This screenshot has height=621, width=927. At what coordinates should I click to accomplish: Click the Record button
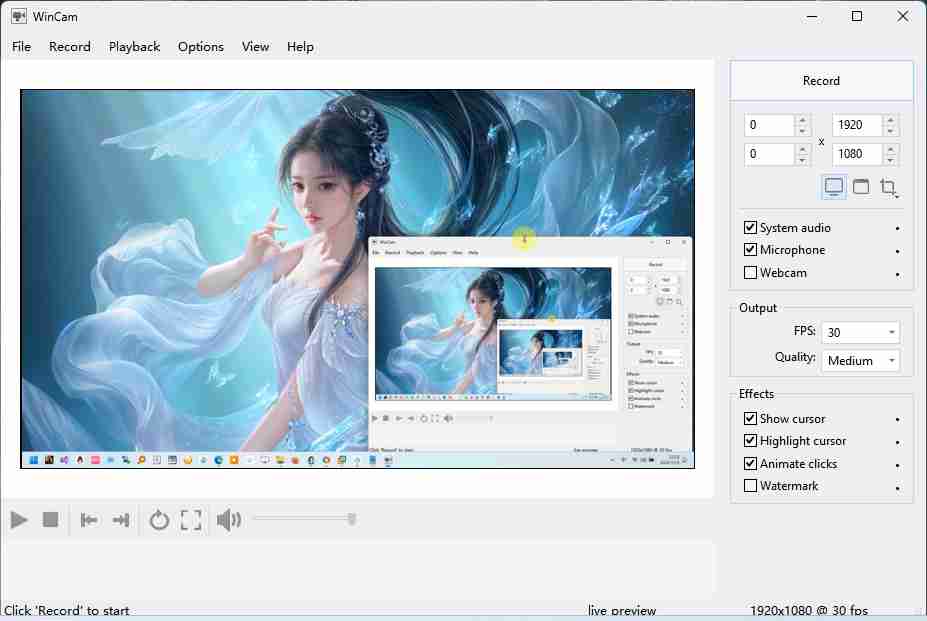coord(821,81)
